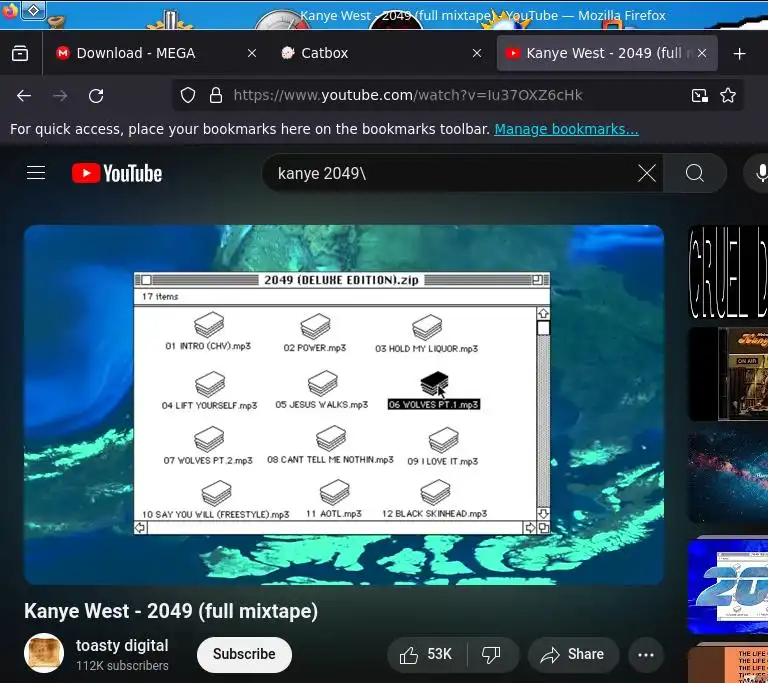Click Firefox icon in window title bar
Image resolution: width=768 pixels, height=683 pixels.
point(9,10)
